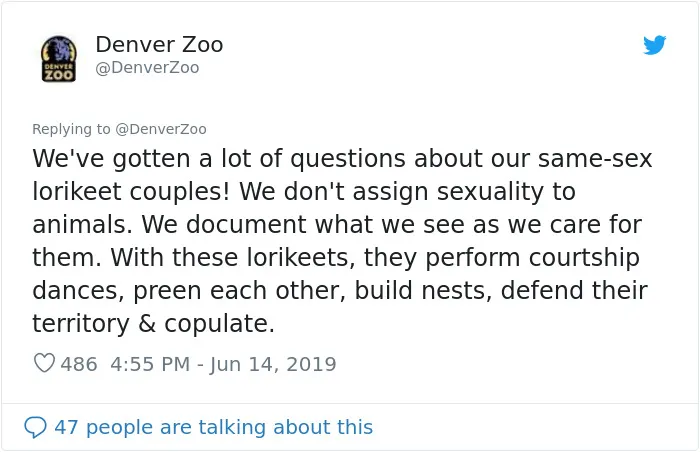700x452 pixels.
Task: Click the Twitter bird logo icon
Action: [x=654, y=45]
